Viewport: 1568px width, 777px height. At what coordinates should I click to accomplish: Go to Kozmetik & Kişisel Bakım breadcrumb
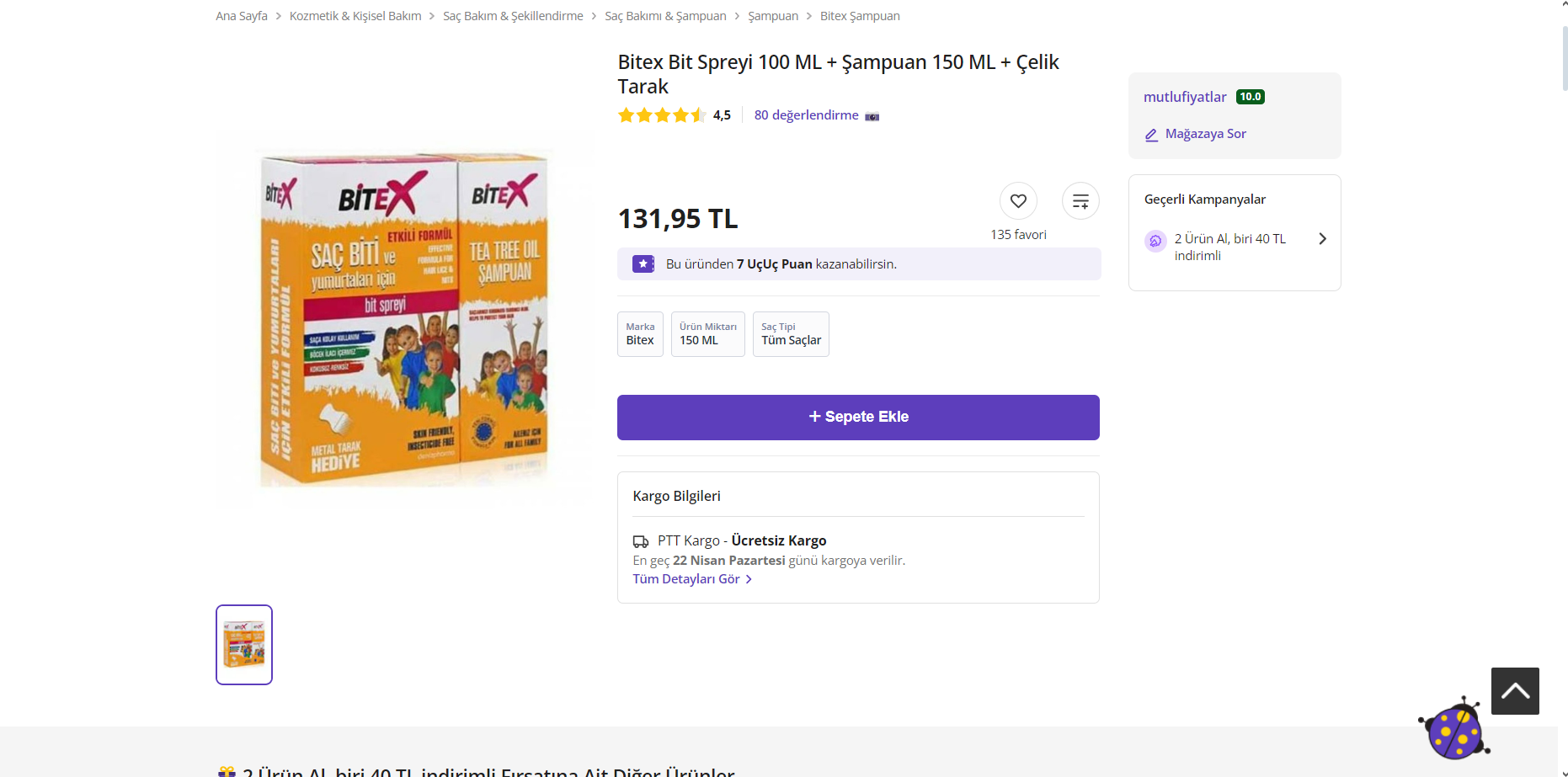(x=355, y=16)
